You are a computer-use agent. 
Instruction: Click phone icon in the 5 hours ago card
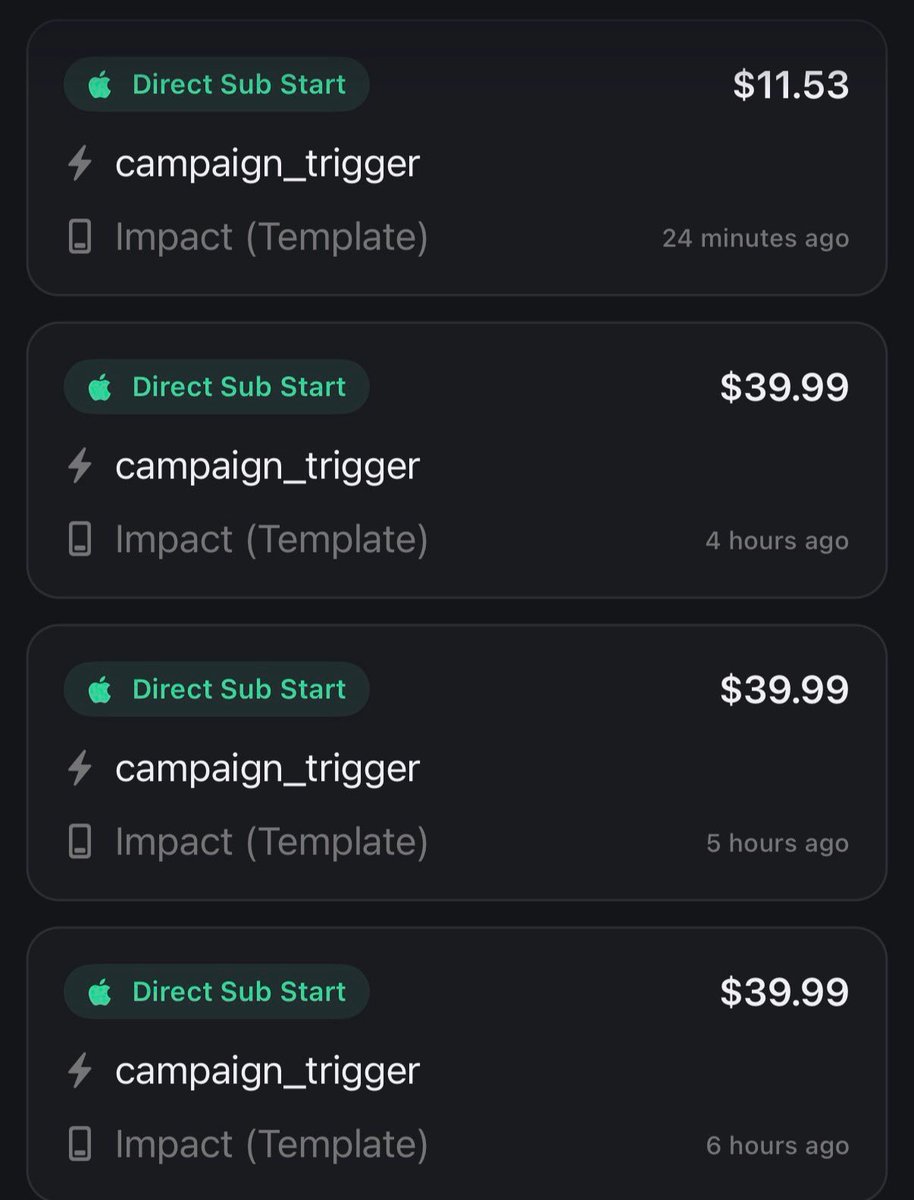pos(80,842)
